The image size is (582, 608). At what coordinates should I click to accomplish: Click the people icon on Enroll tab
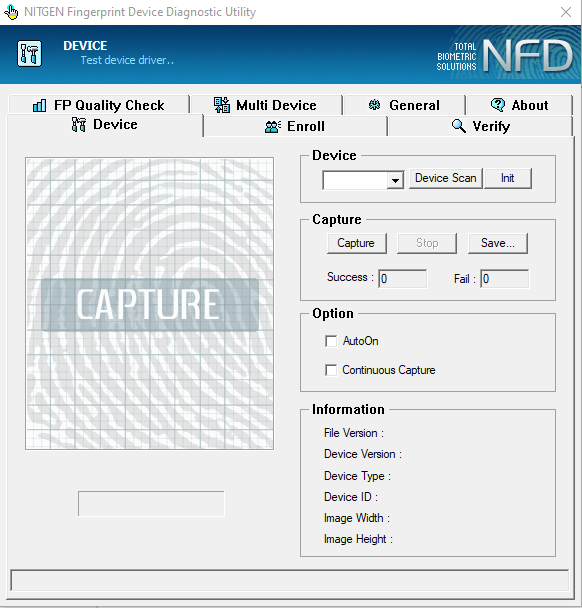(273, 127)
